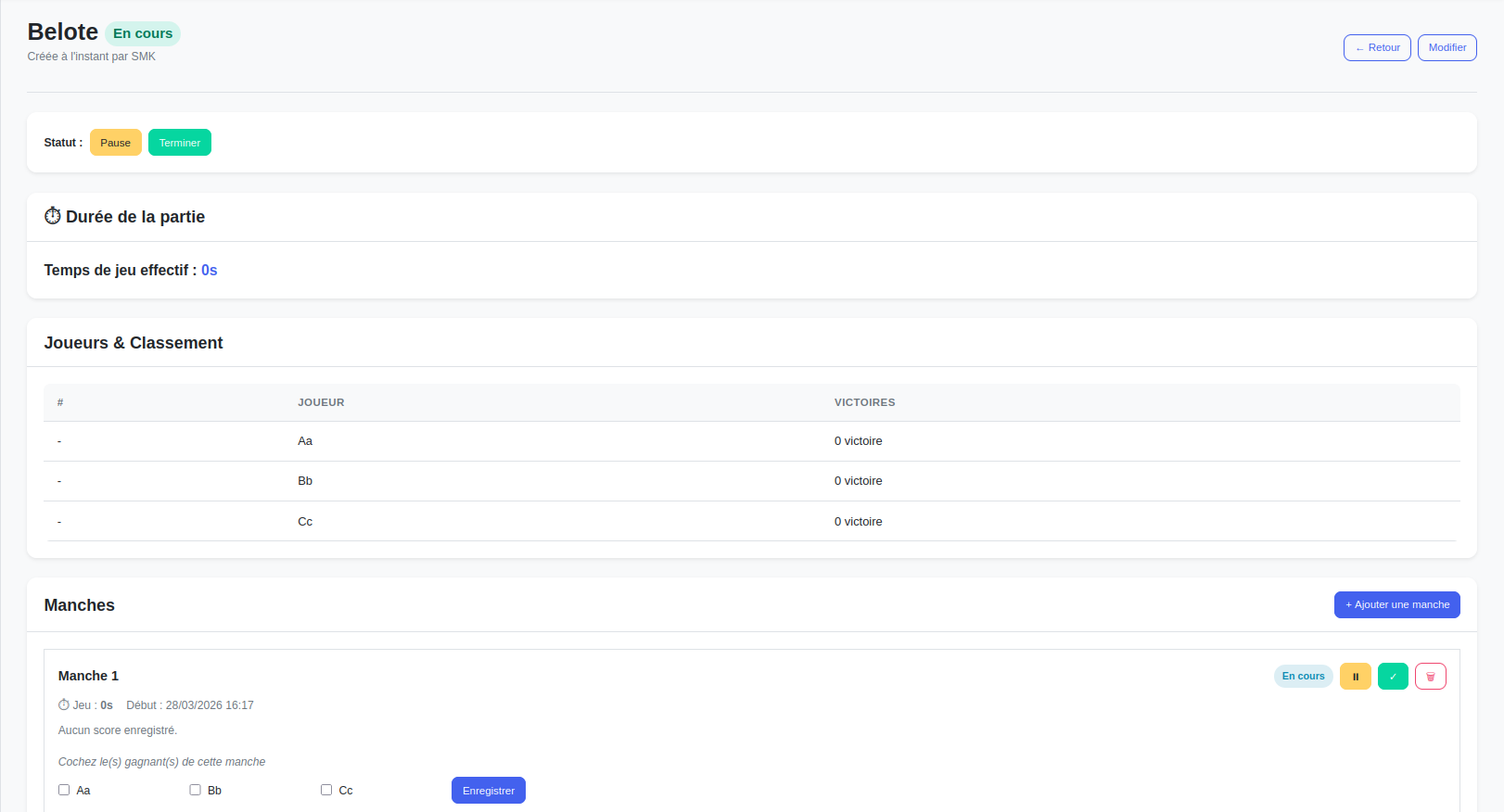
Task: Click the VICTOIRES column header
Action: (865, 402)
